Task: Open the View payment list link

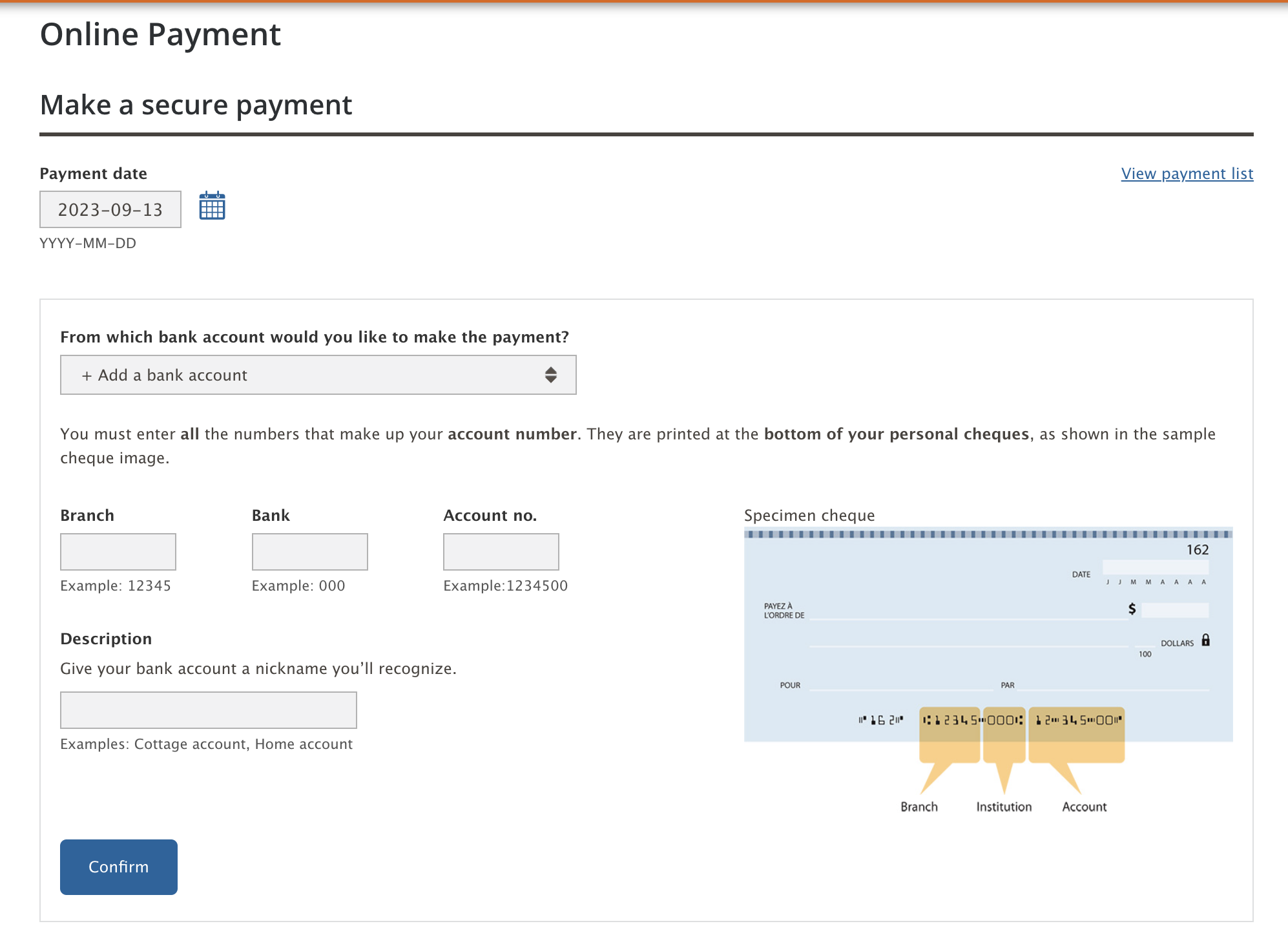Action: (1187, 174)
